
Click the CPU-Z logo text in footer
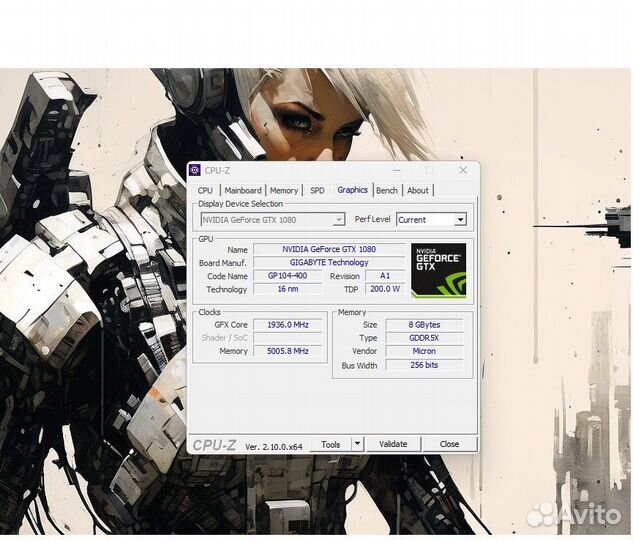pos(214,445)
